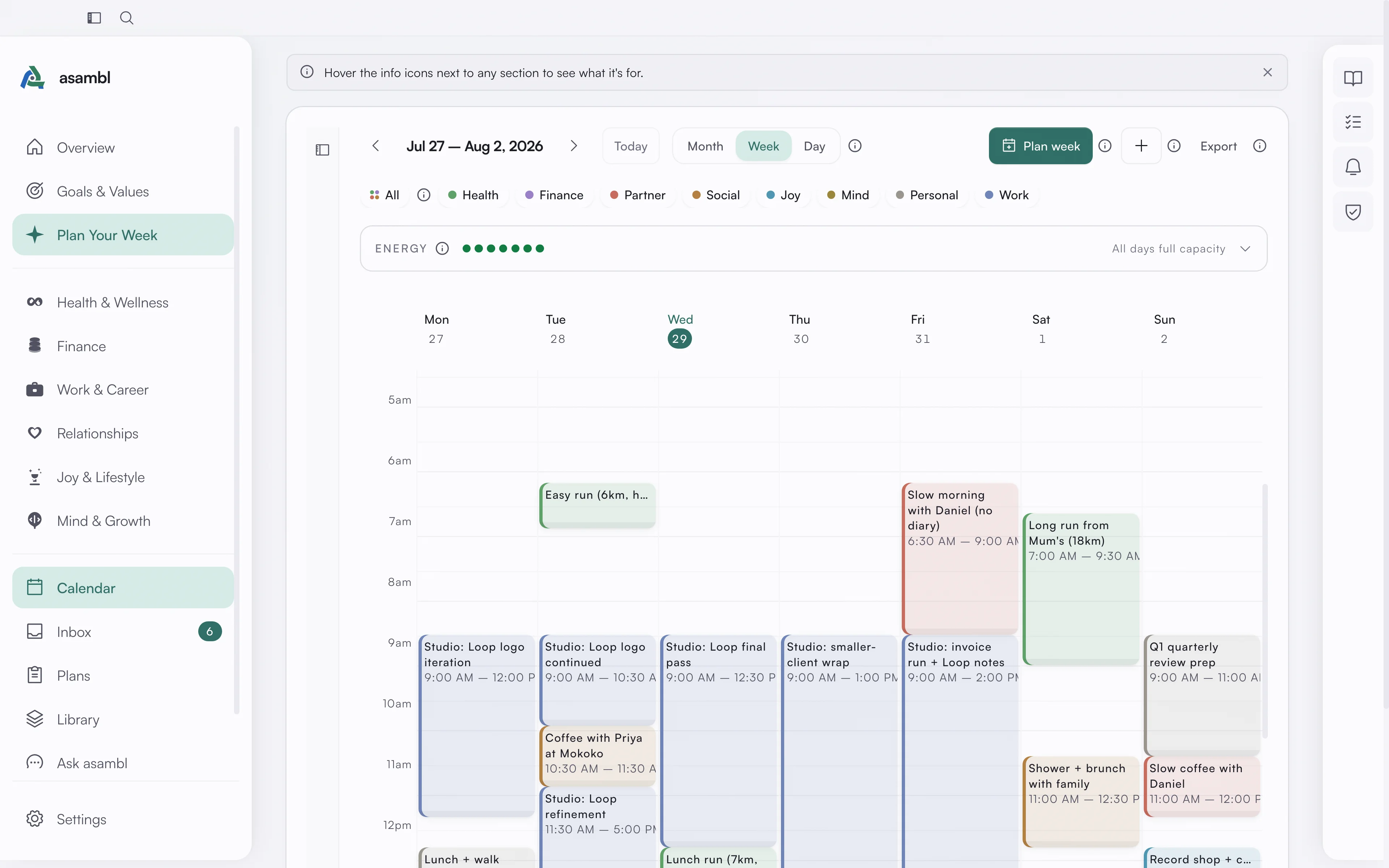Click the Energy info icon
1389x868 pixels.
coord(442,248)
